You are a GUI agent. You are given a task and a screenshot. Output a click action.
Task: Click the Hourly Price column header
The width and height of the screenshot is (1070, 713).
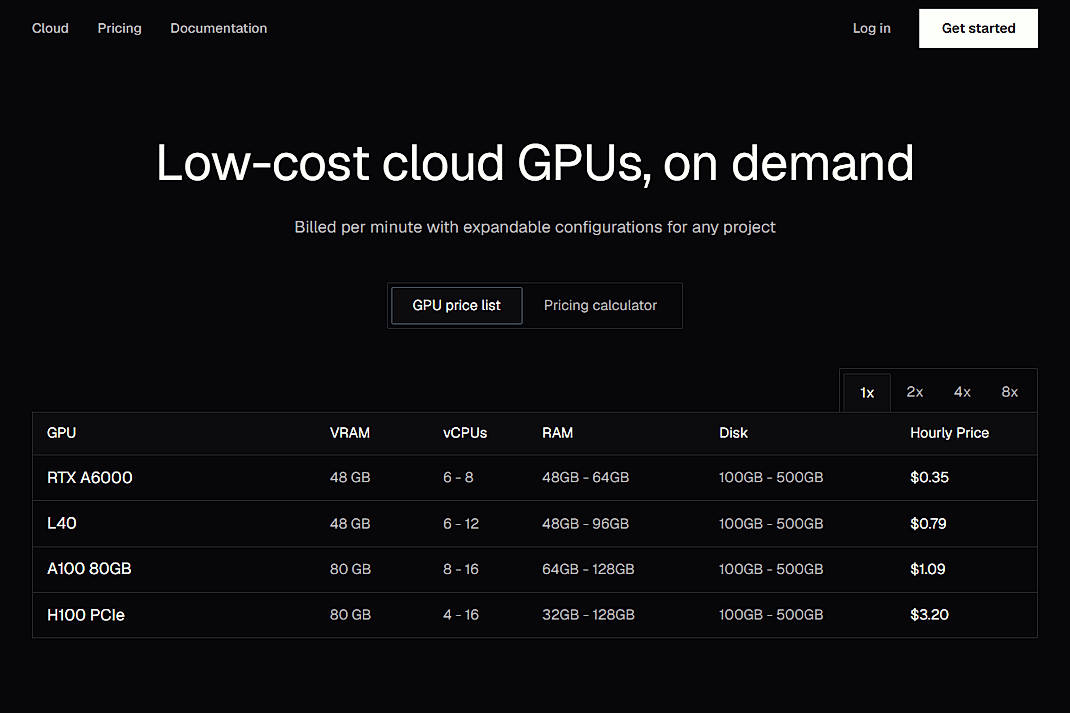click(x=949, y=433)
